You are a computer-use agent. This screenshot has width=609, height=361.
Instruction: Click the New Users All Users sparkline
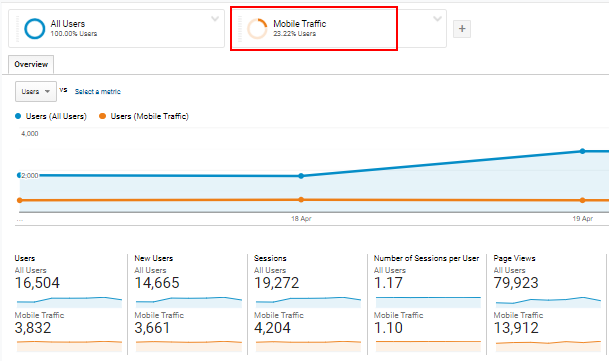[x=189, y=302]
